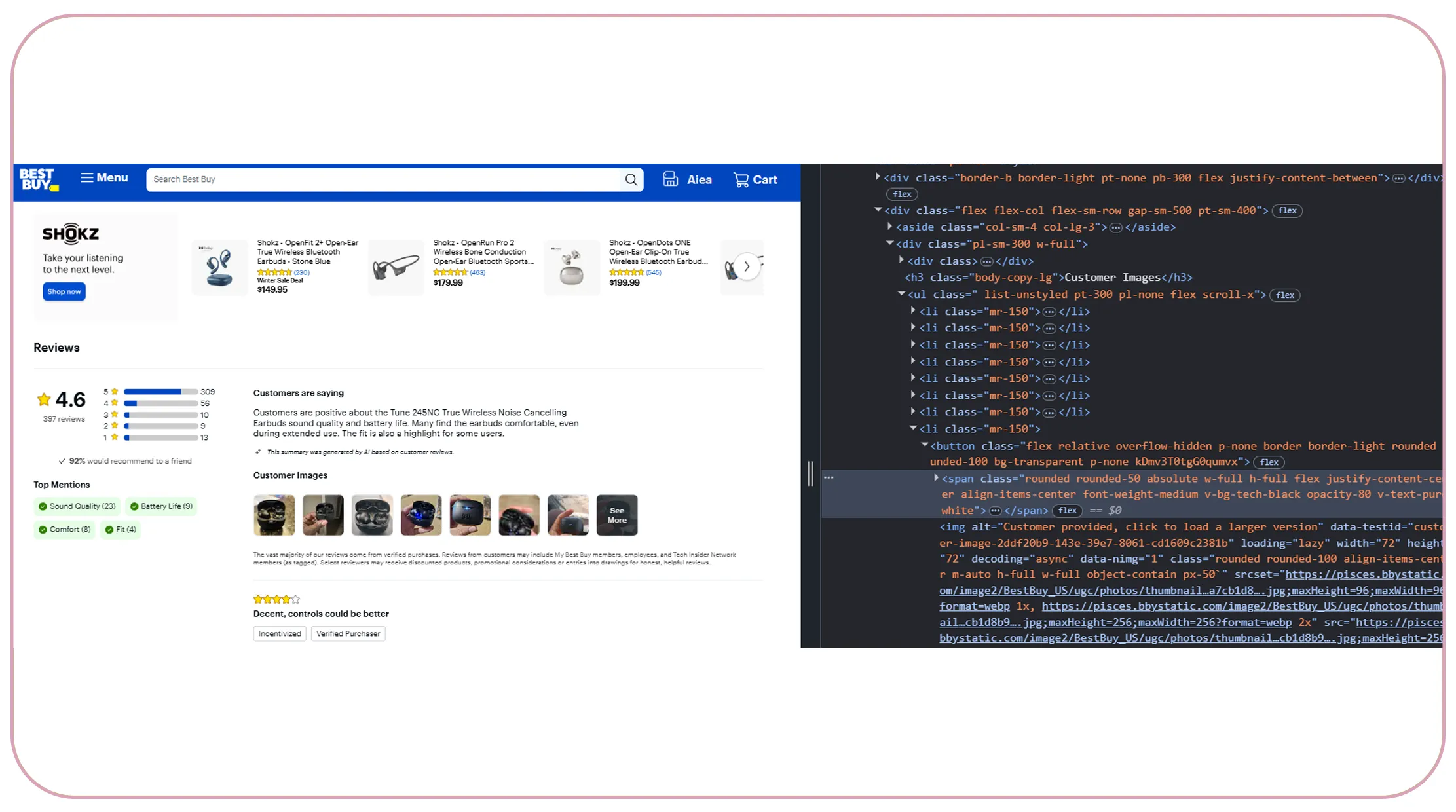Open the Menu navigation
This screenshot has width=1456, height=812.
click(x=103, y=177)
